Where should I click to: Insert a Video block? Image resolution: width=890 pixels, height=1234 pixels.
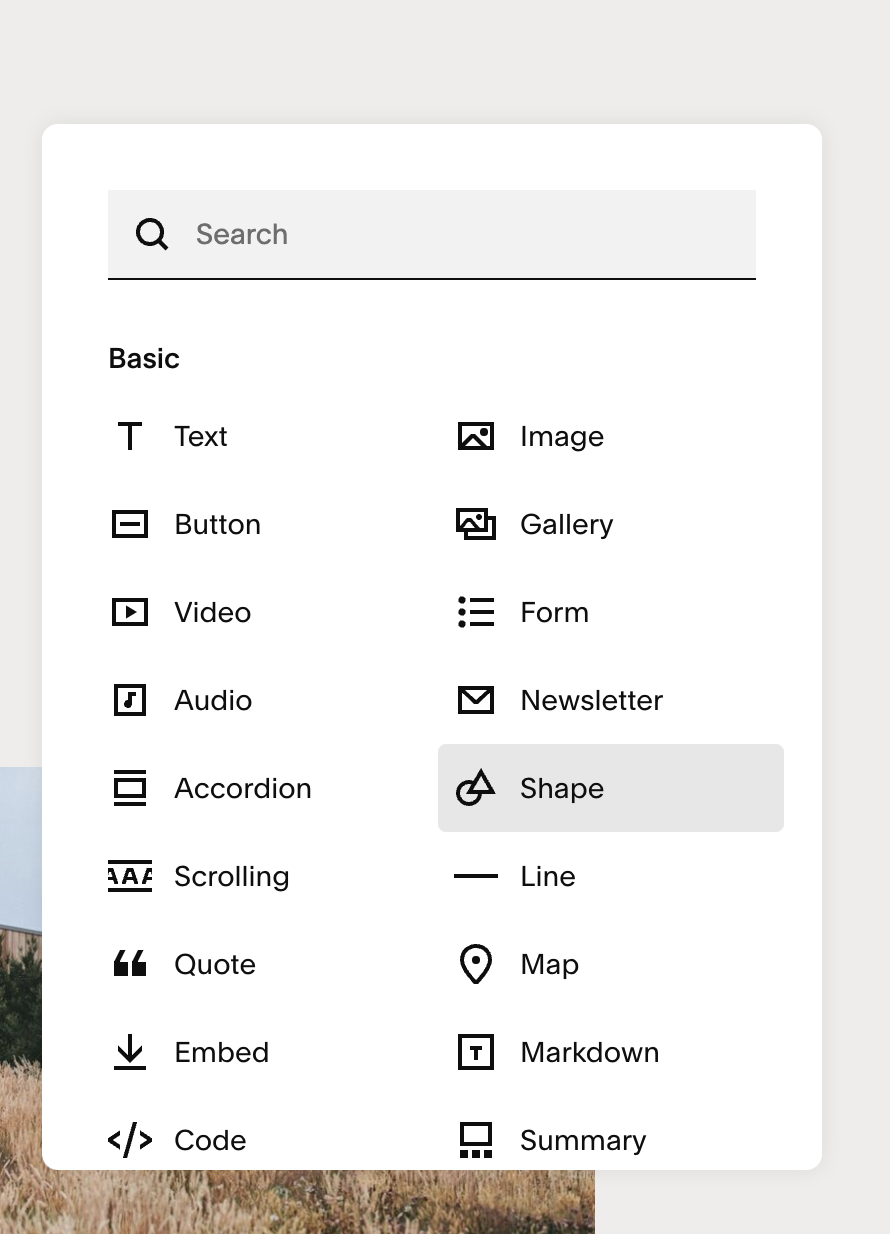[130, 612]
